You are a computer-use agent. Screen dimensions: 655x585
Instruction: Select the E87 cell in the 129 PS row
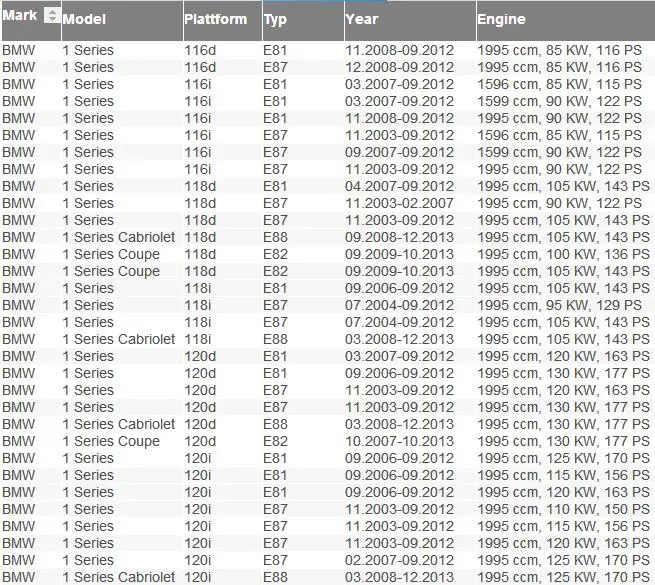point(275,305)
